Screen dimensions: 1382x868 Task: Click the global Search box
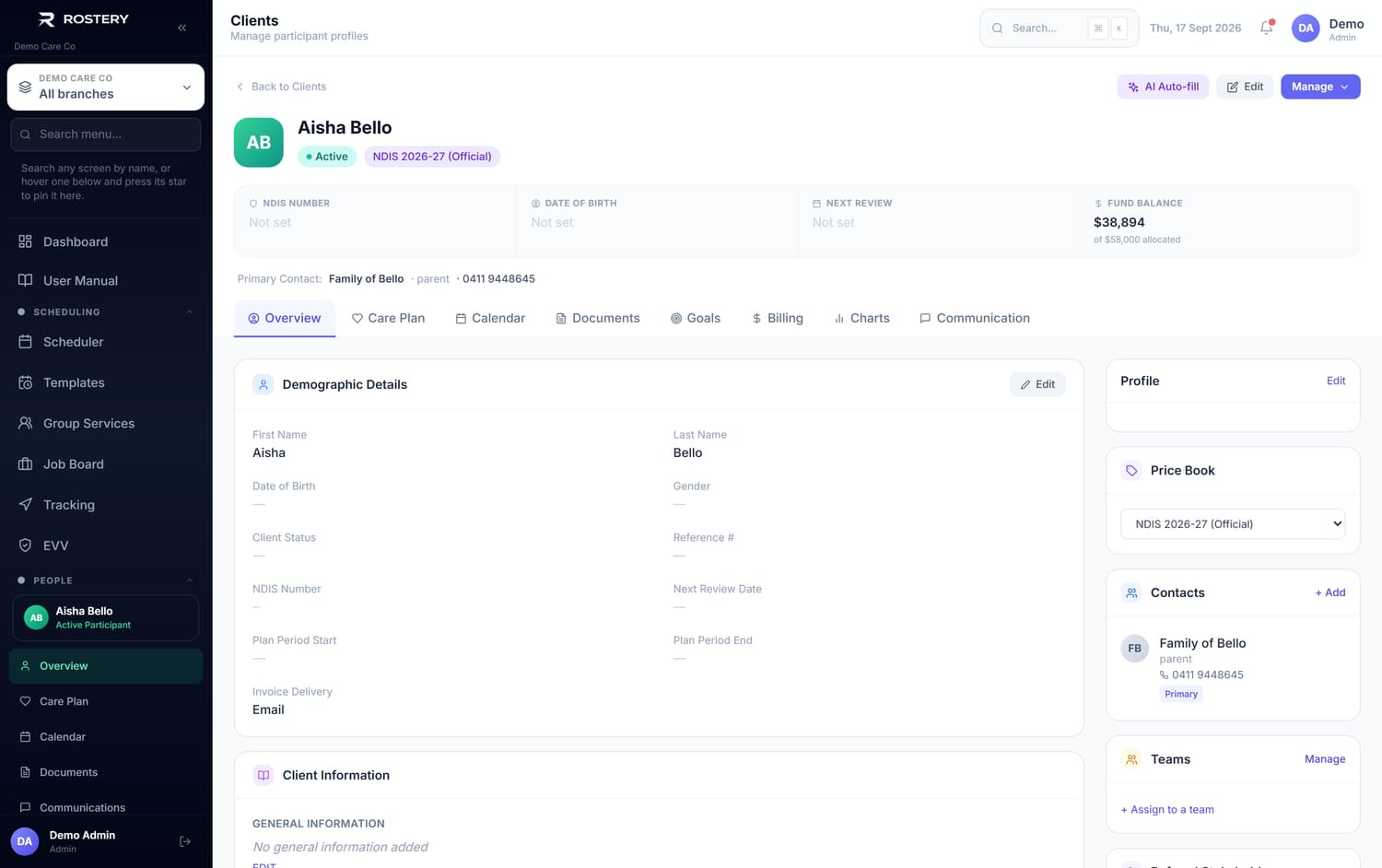1059,28
